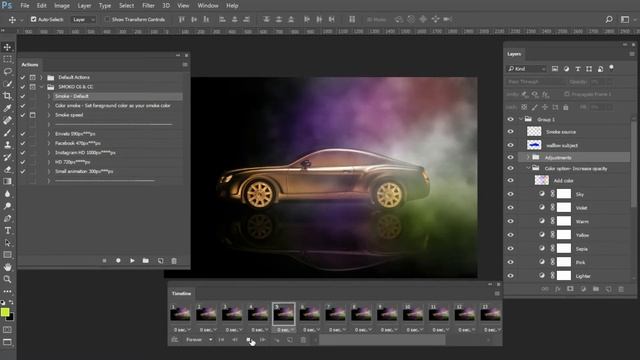640x360 pixels.
Task: Open frame 1 delay time dropdown
Action: [181, 329]
